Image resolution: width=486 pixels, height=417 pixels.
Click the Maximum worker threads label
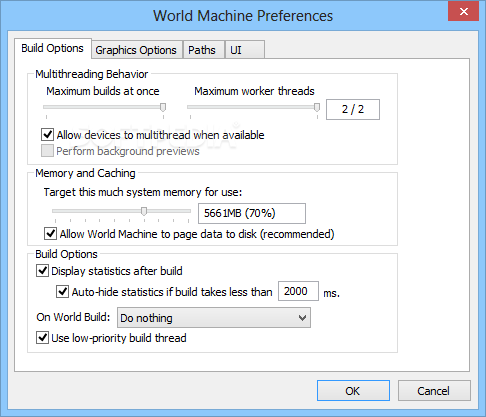tap(254, 91)
